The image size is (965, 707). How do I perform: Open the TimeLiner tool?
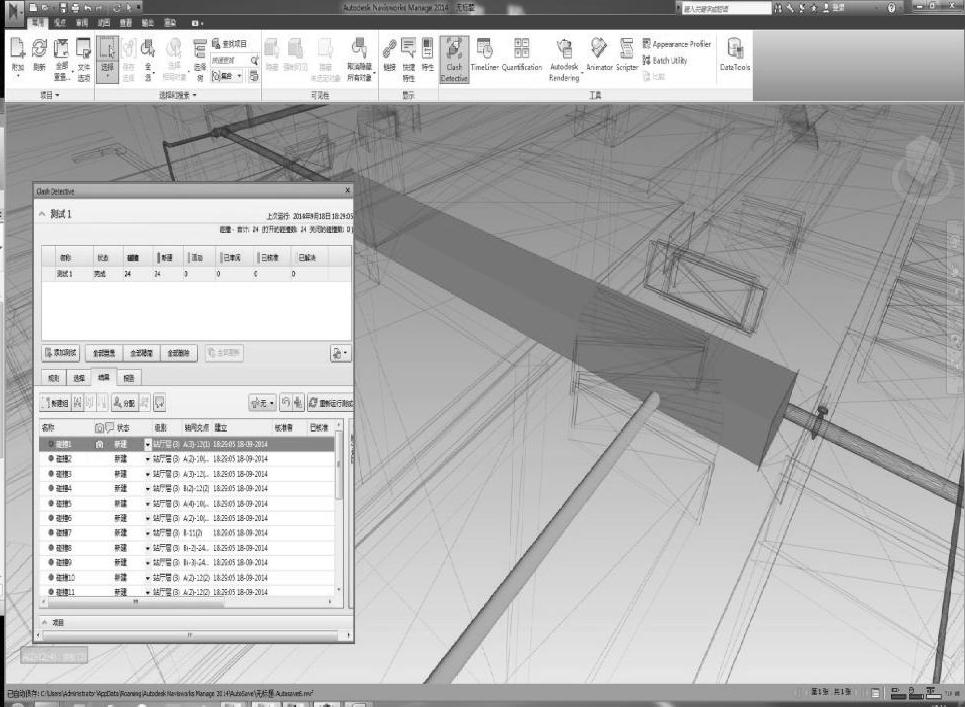484,55
